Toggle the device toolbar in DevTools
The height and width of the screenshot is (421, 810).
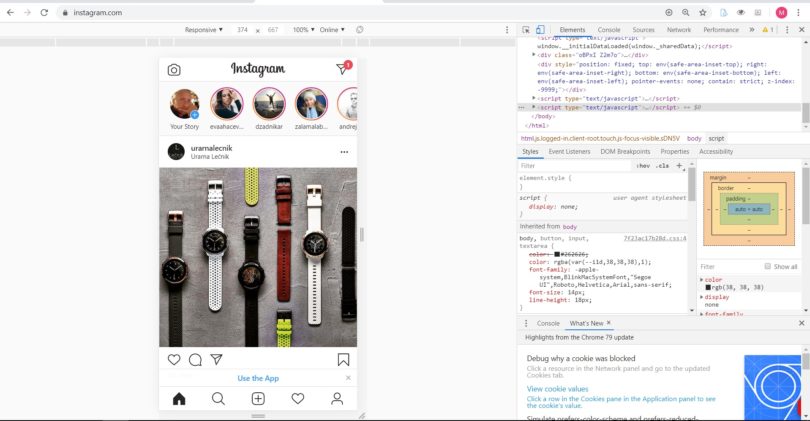tap(540, 30)
